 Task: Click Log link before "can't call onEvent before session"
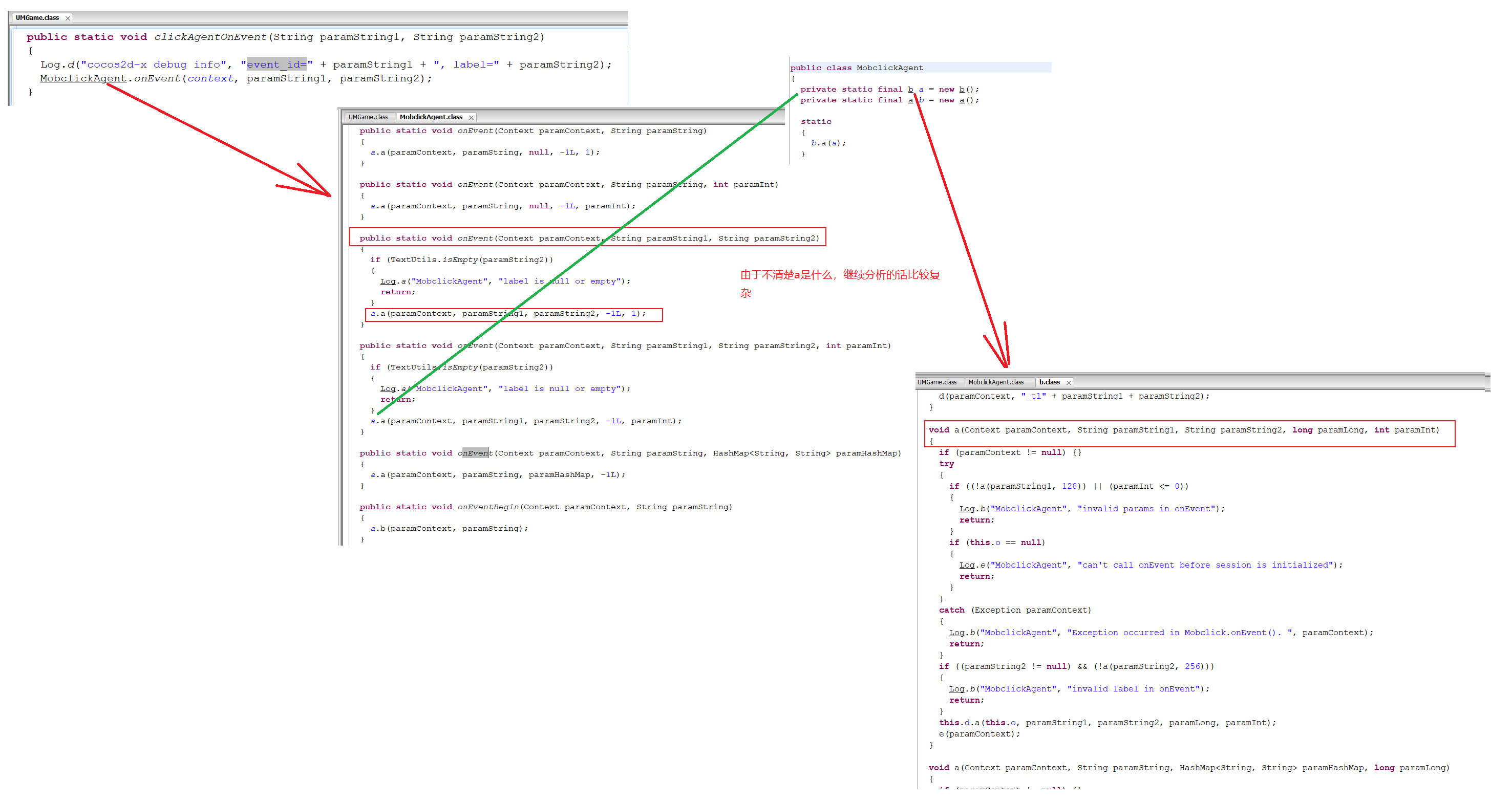click(x=967, y=566)
